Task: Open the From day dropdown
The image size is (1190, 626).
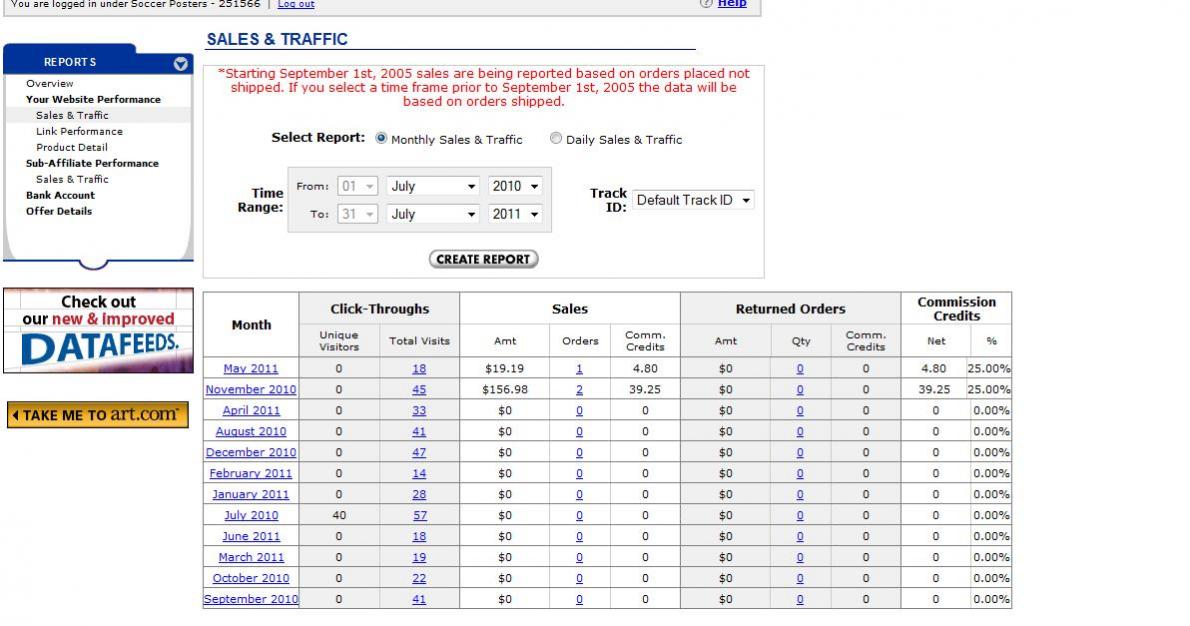Action: click(x=357, y=186)
